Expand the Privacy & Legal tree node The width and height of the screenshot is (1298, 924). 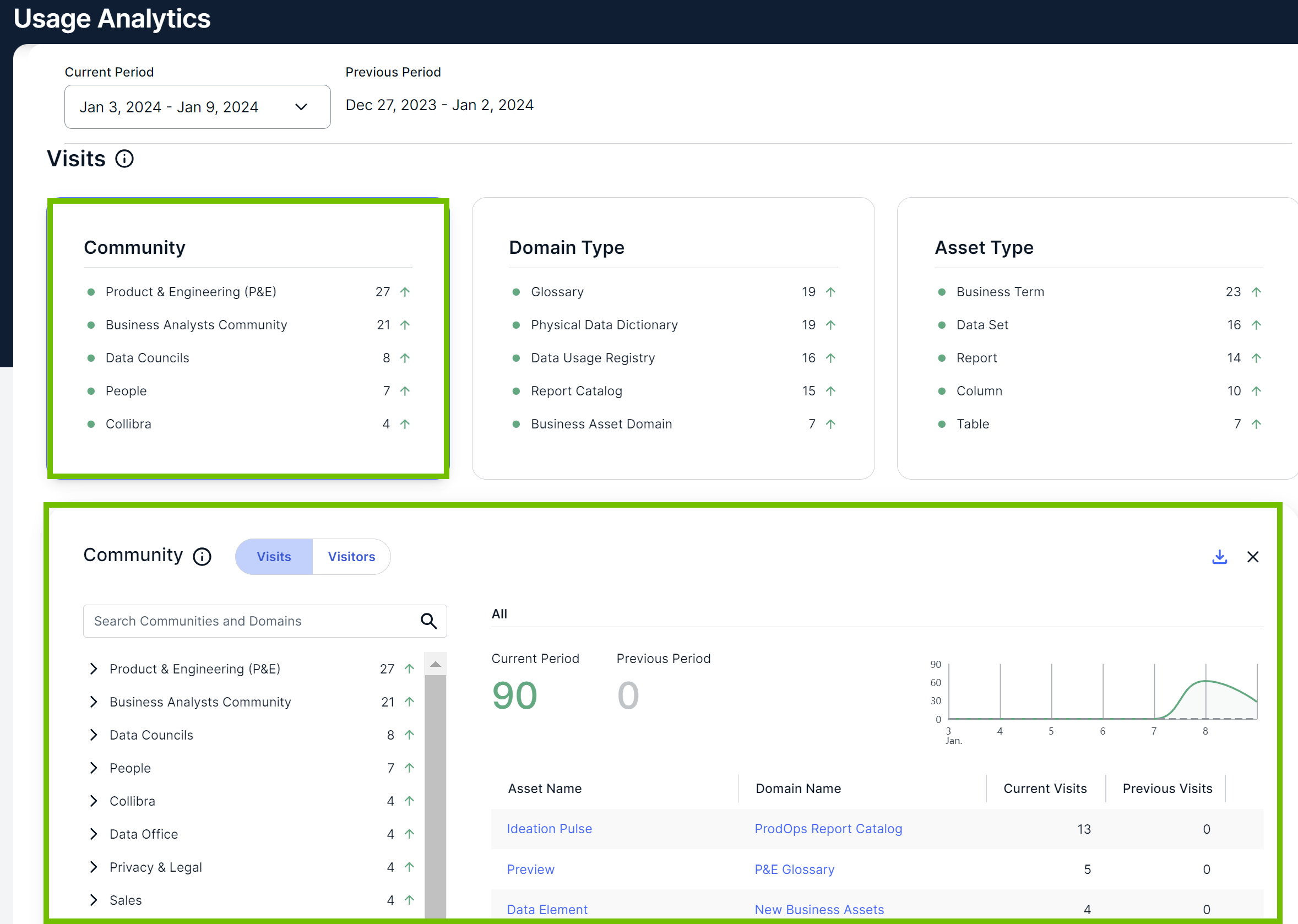[x=93, y=867]
